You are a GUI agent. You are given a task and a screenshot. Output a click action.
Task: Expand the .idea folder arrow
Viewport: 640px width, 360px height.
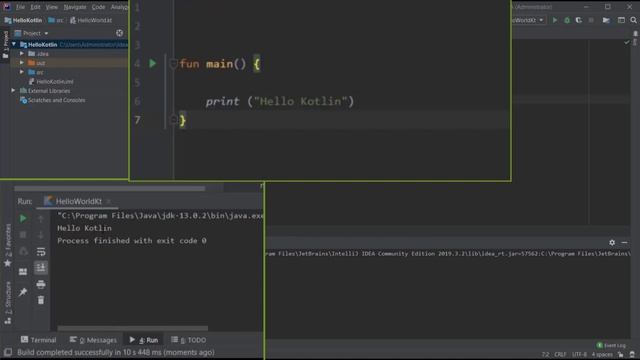point(22,53)
